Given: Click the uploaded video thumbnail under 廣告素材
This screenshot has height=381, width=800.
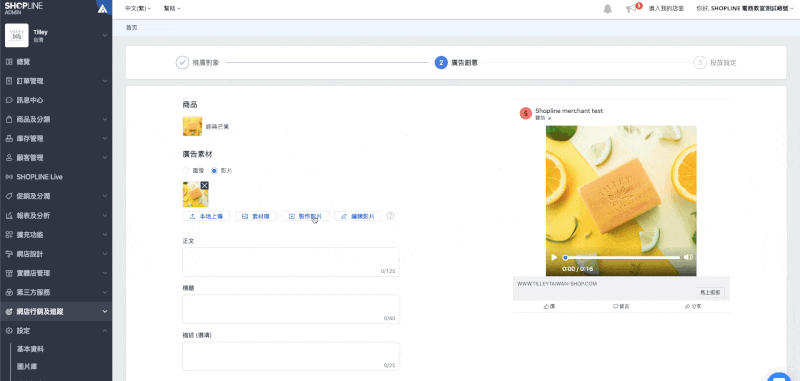Looking at the screenshot, I should pos(195,194).
